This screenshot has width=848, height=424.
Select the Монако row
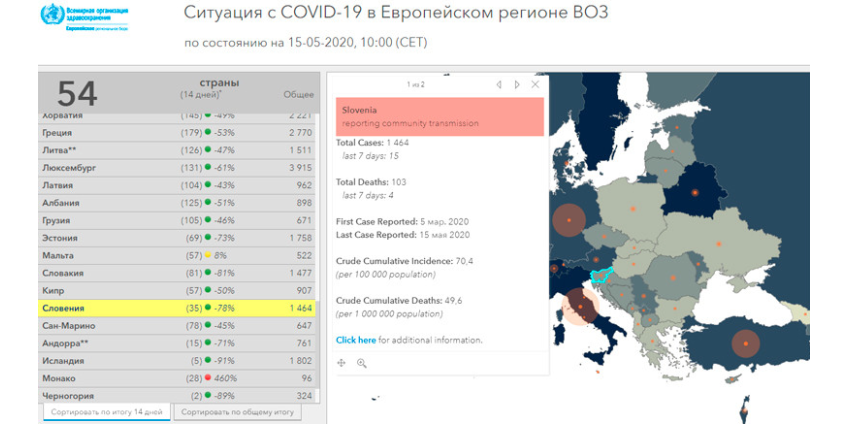[177, 379]
